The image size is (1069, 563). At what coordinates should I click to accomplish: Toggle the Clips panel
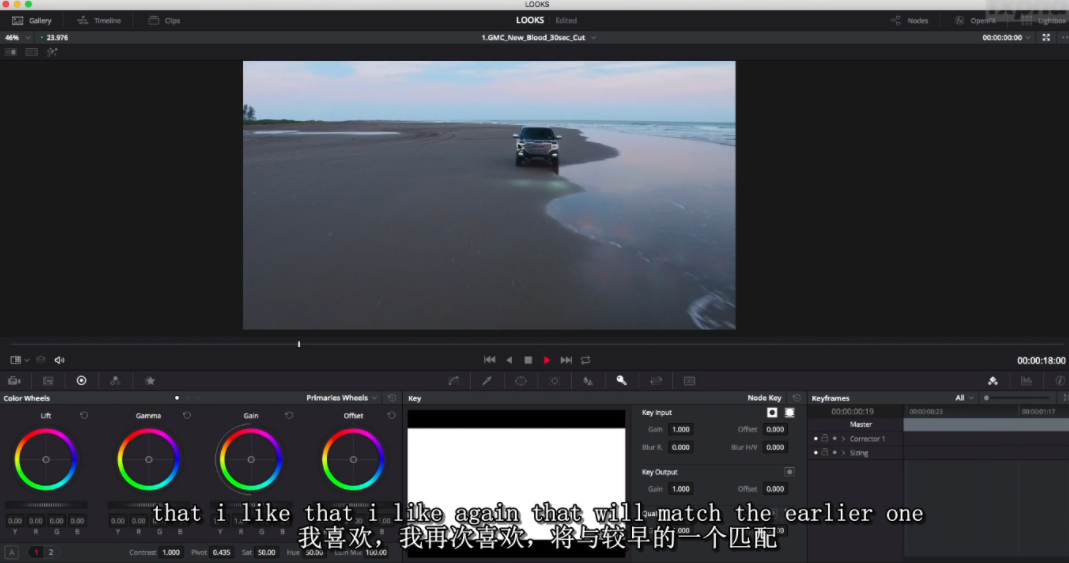pyautogui.click(x=164, y=20)
